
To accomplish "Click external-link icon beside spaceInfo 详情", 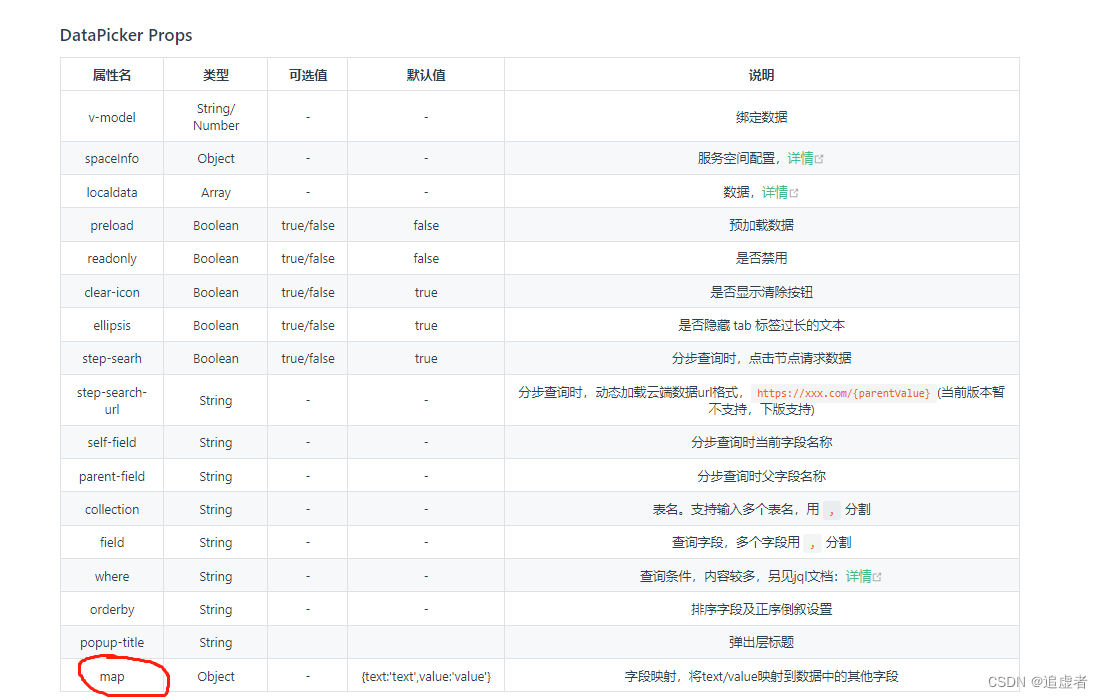I will pos(818,158).
